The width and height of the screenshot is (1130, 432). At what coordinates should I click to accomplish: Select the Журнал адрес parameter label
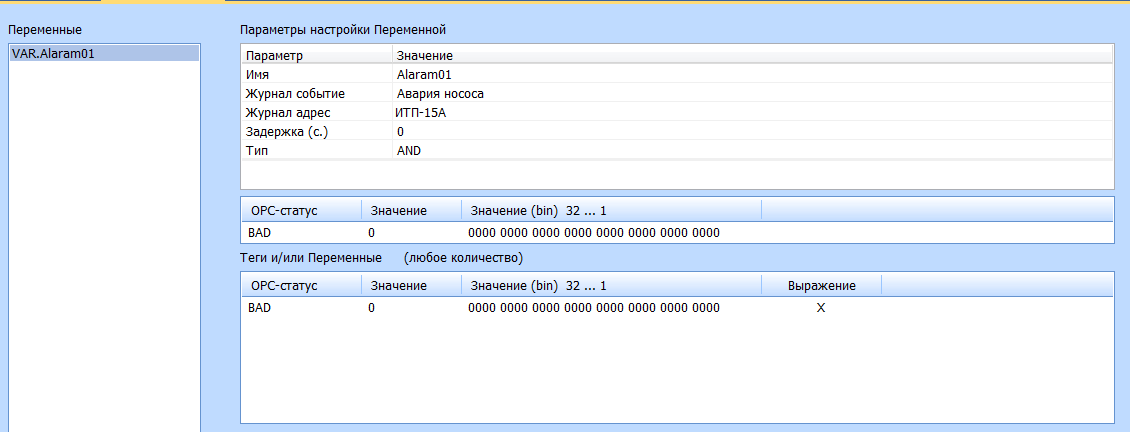click(x=288, y=113)
